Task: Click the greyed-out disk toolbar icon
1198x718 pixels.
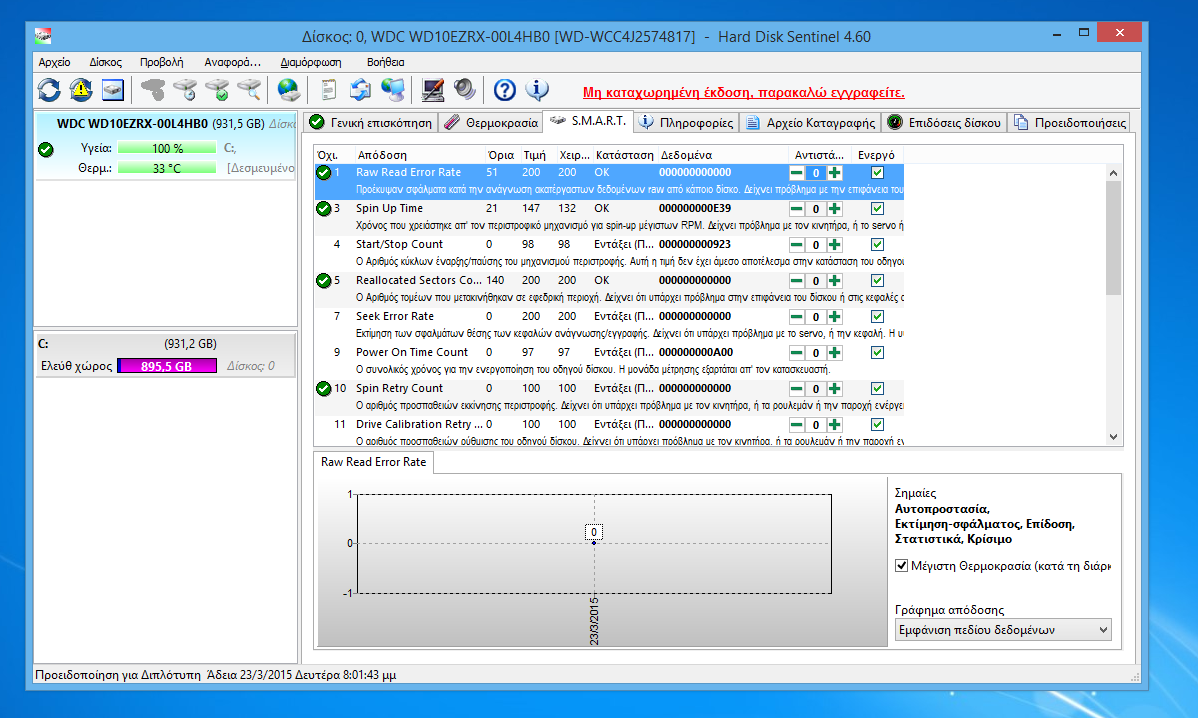Action: (153, 90)
